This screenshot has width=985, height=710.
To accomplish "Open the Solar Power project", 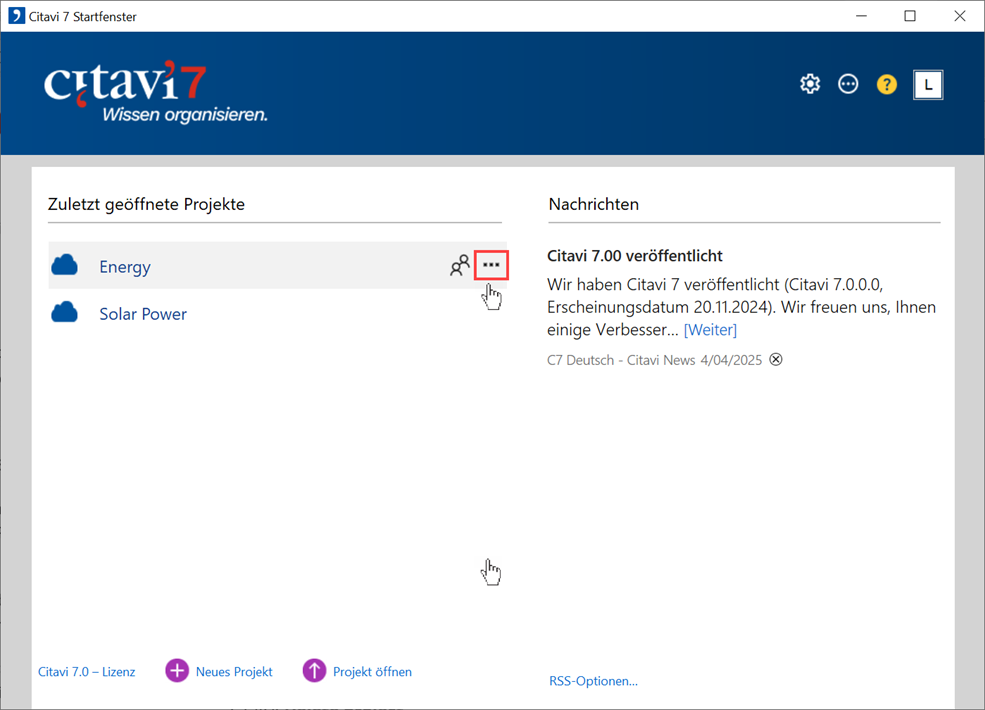I will (x=143, y=314).
